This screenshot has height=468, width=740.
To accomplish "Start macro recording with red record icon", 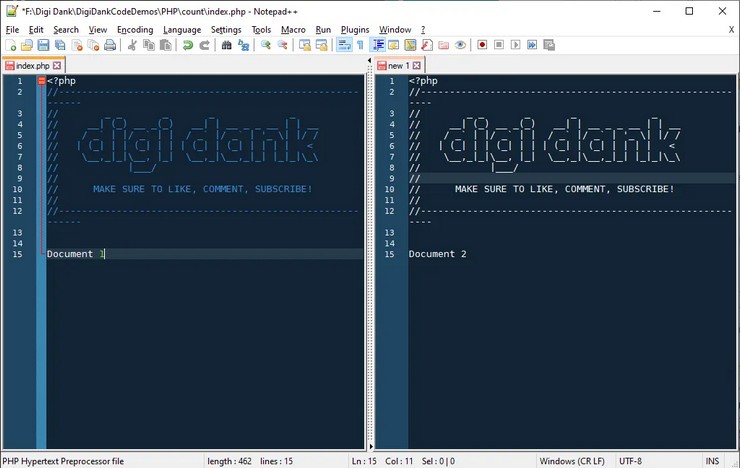I will (x=482, y=45).
